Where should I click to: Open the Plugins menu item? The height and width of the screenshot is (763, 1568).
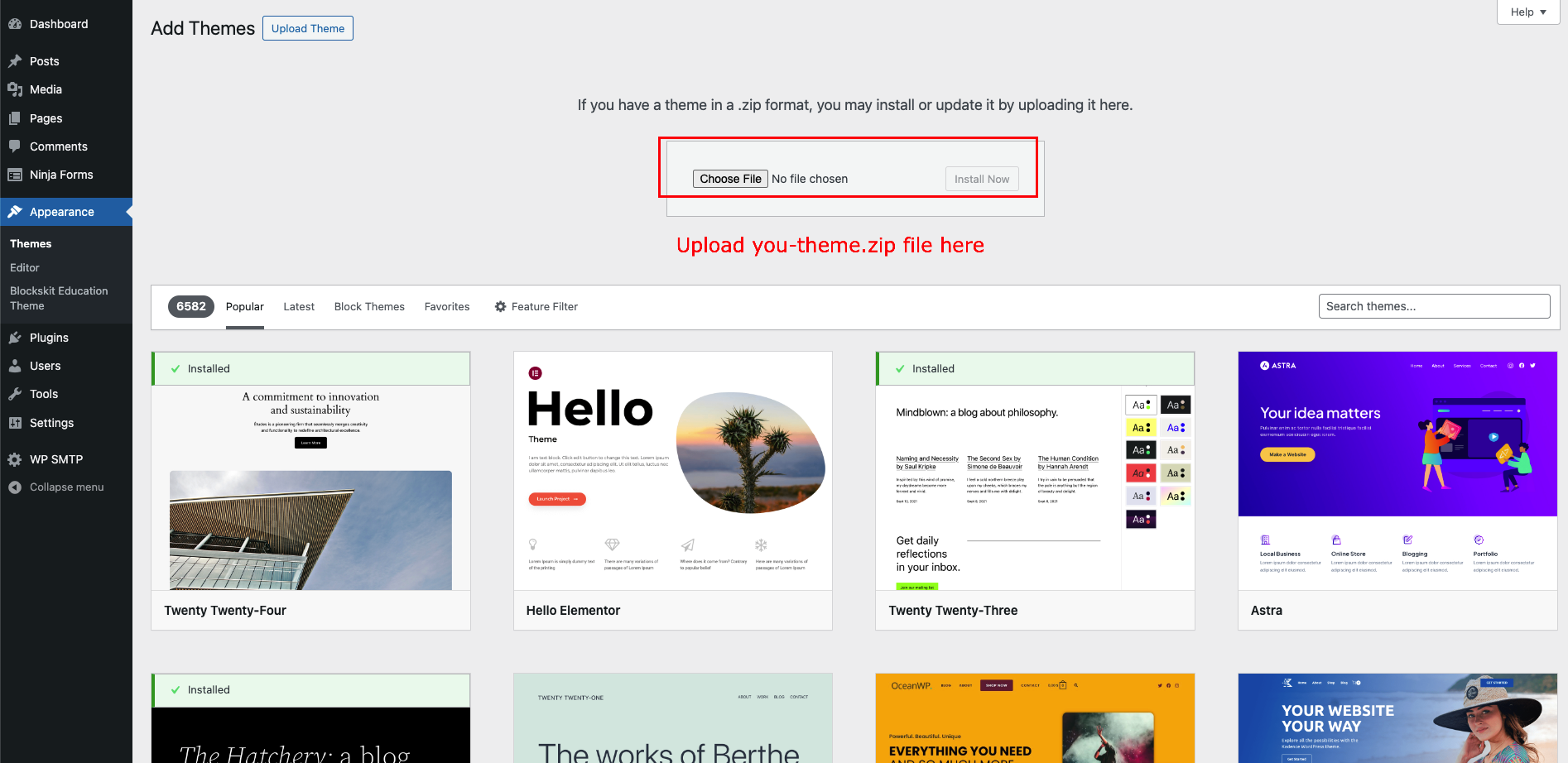pyautogui.click(x=66, y=338)
